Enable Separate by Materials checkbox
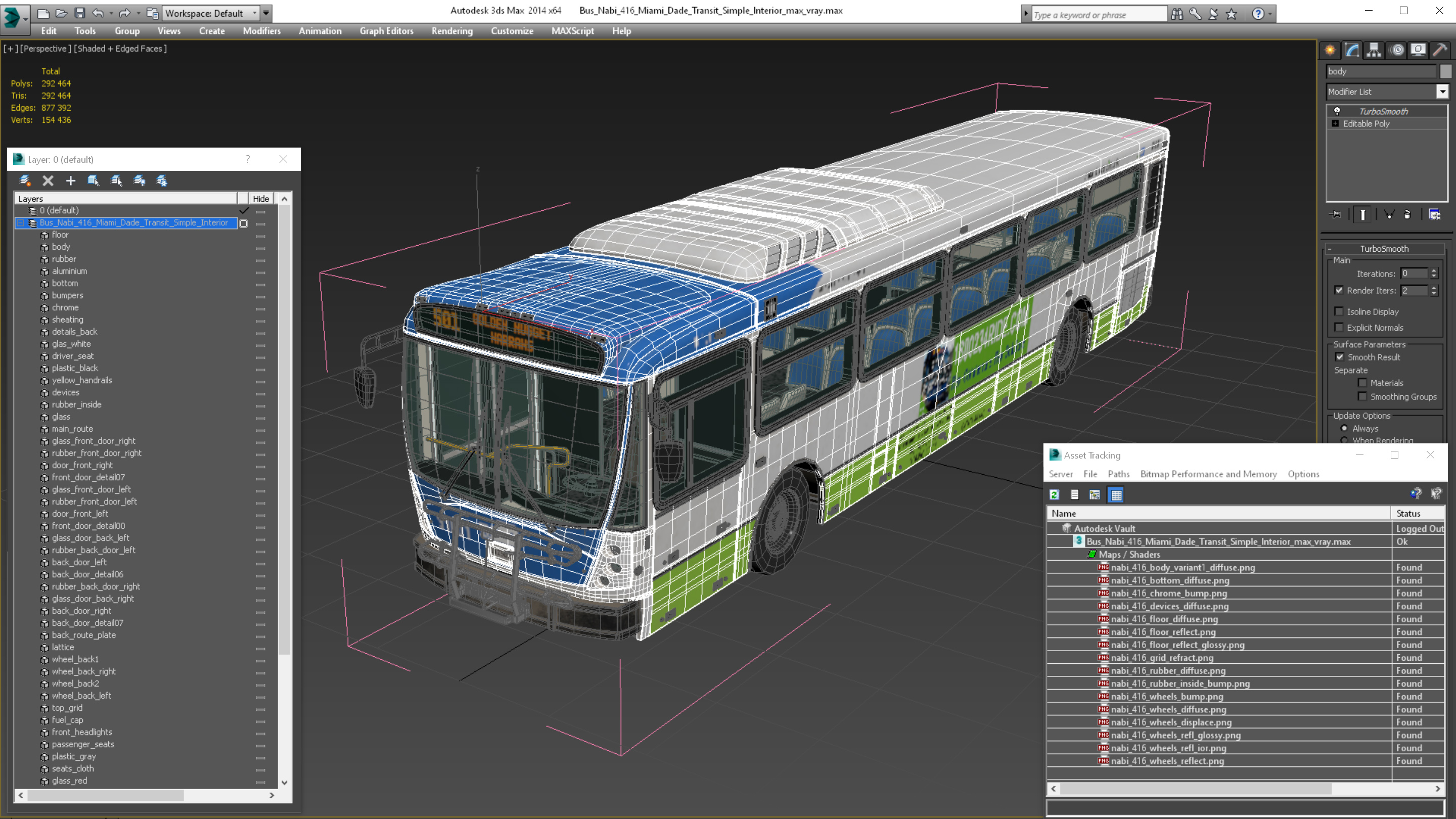1456x819 pixels. 1363,383
